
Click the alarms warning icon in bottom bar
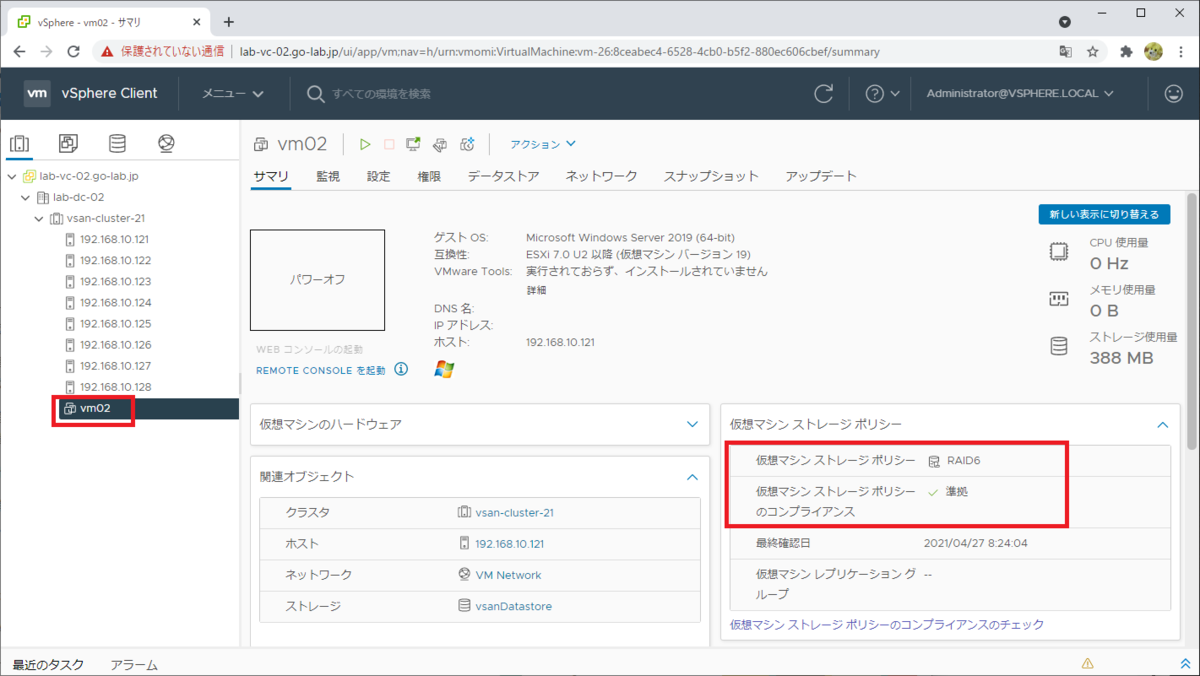coord(1087,664)
